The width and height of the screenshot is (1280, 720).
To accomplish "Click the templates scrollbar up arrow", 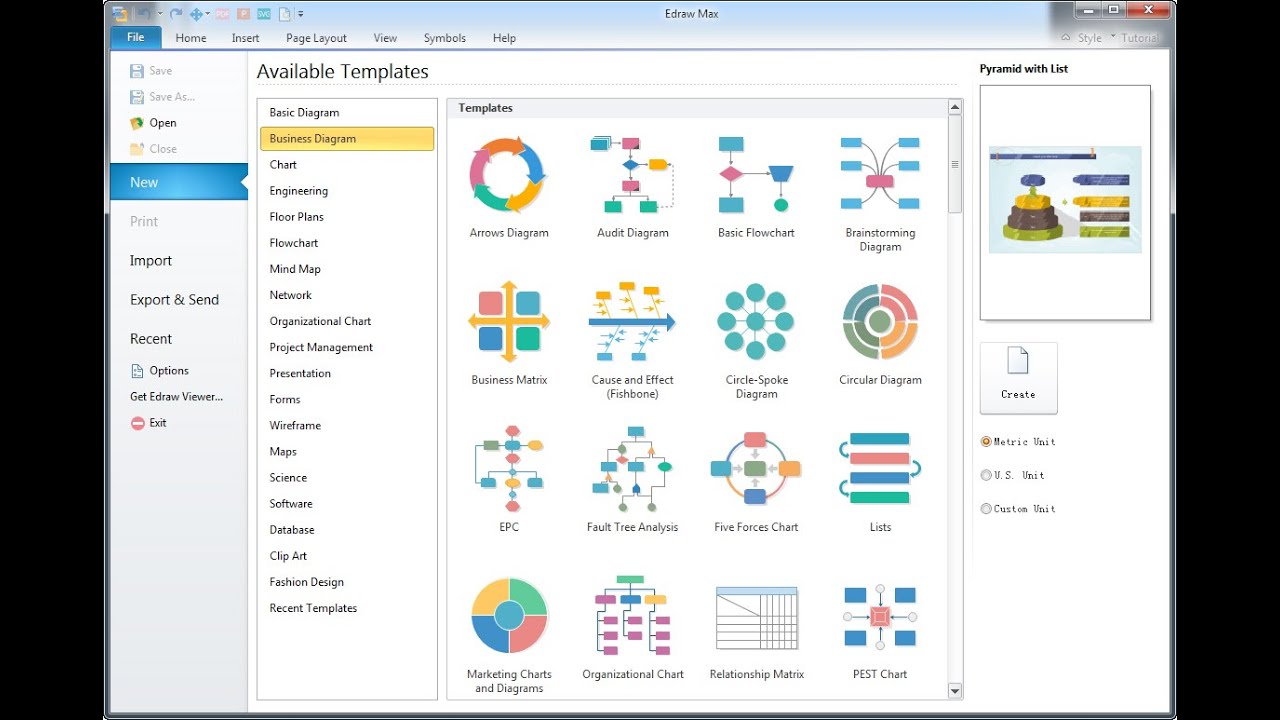I will click(954, 107).
